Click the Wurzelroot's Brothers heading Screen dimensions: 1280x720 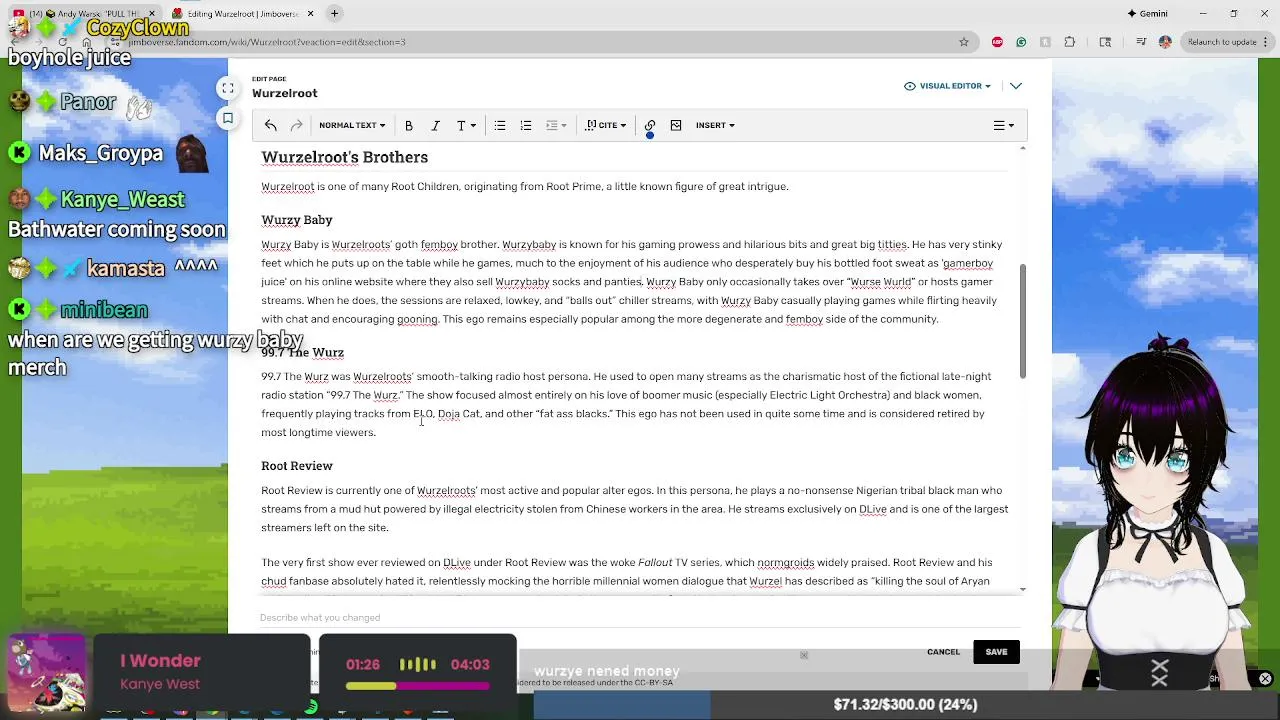click(x=344, y=157)
